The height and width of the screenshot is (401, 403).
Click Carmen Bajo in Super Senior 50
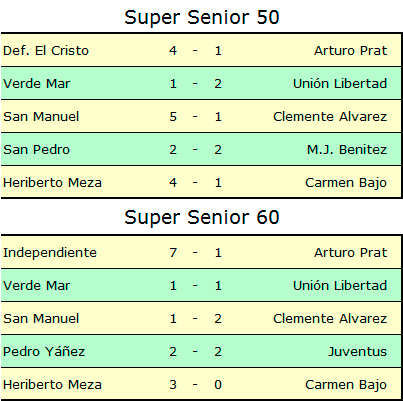click(x=346, y=183)
